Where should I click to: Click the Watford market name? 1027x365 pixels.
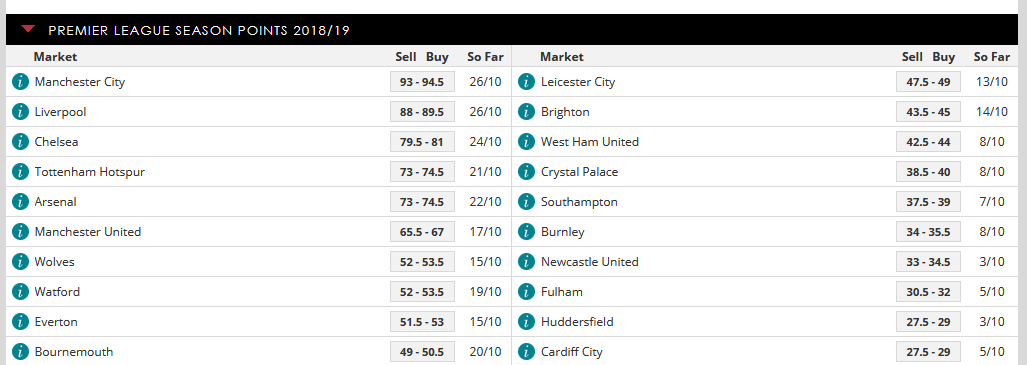(x=57, y=292)
